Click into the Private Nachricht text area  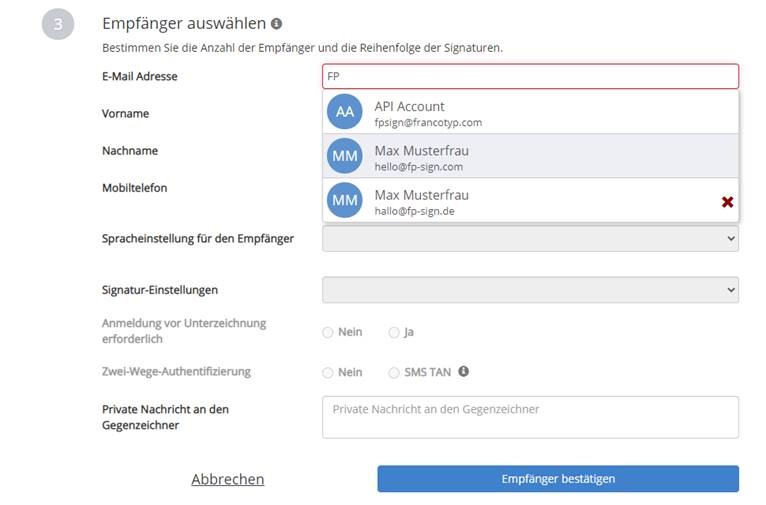(530, 417)
